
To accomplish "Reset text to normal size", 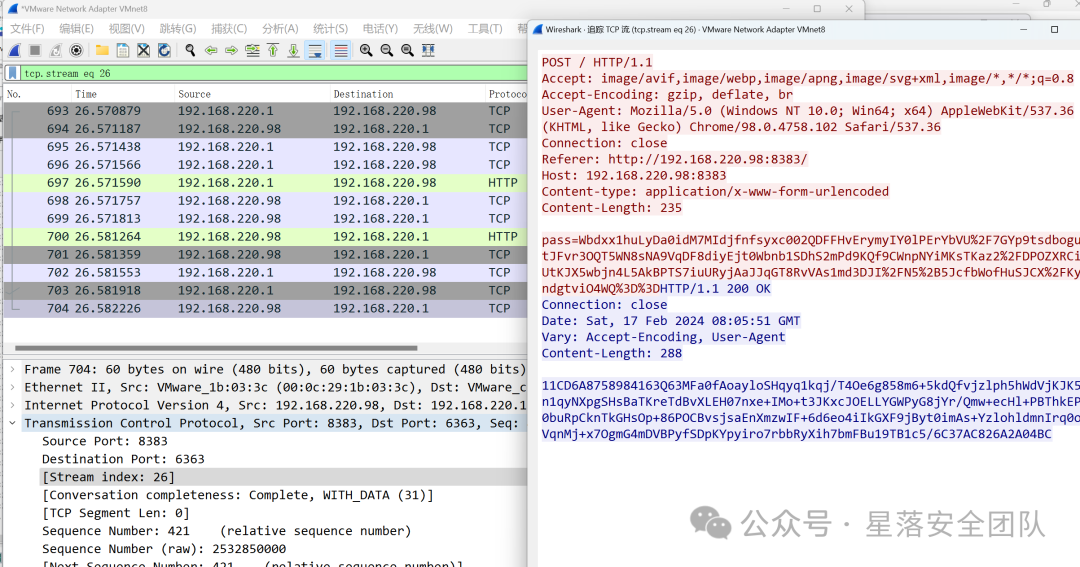I will [x=407, y=50].
